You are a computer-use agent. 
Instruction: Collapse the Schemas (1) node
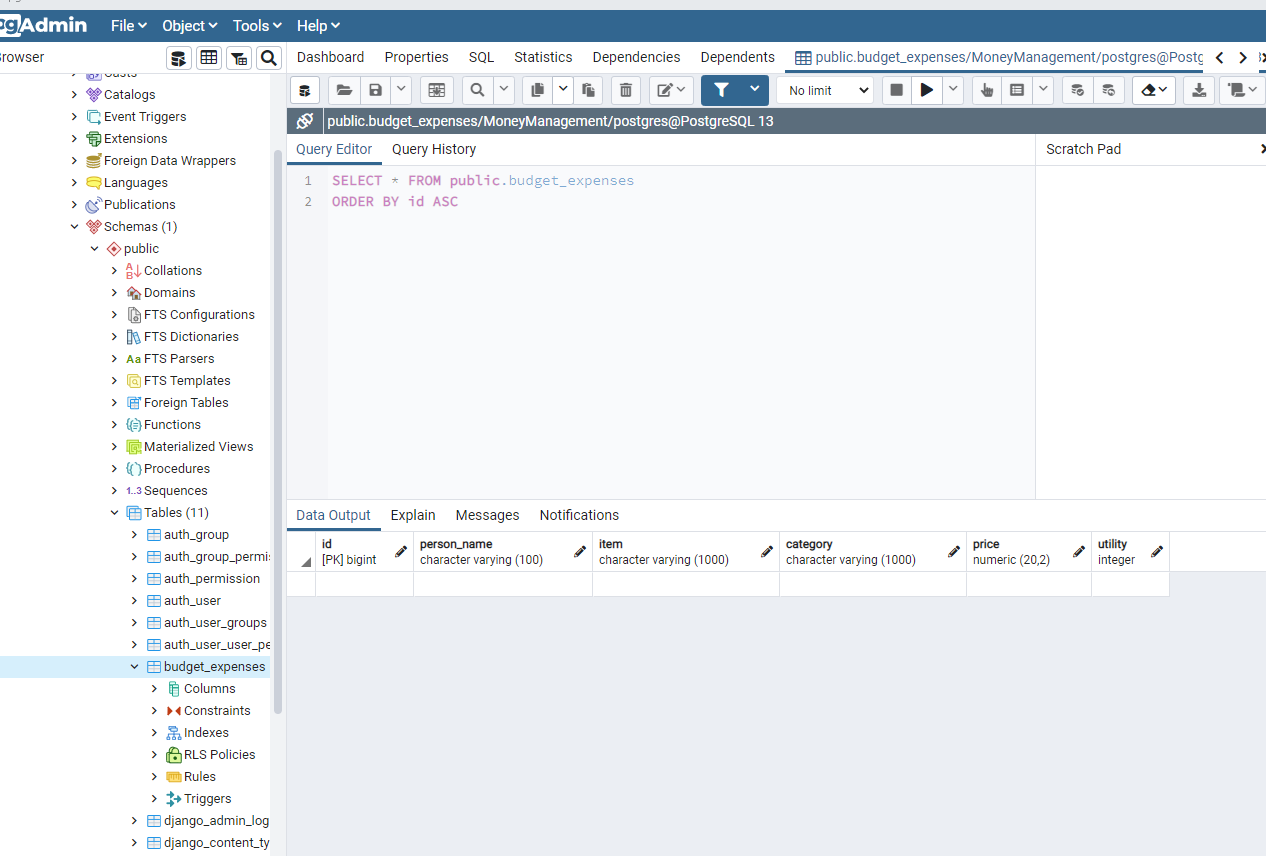click(74, 227)
